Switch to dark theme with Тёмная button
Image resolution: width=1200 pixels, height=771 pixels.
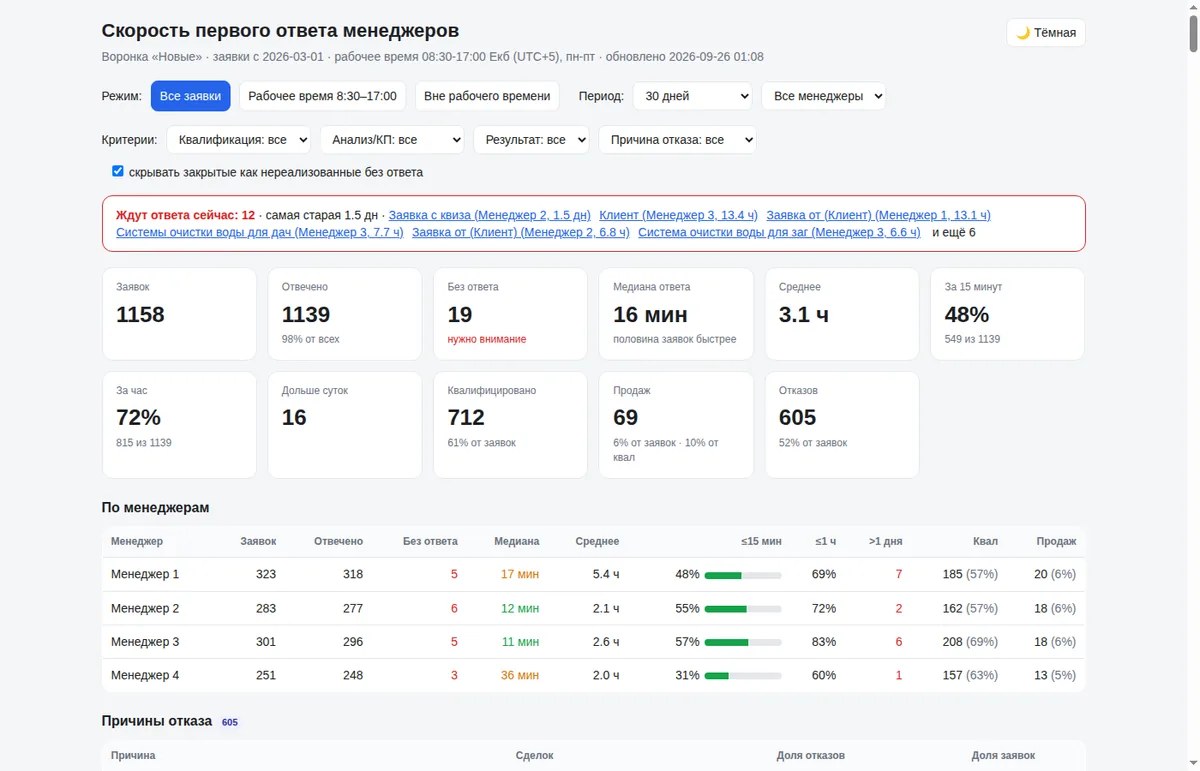1045,33
